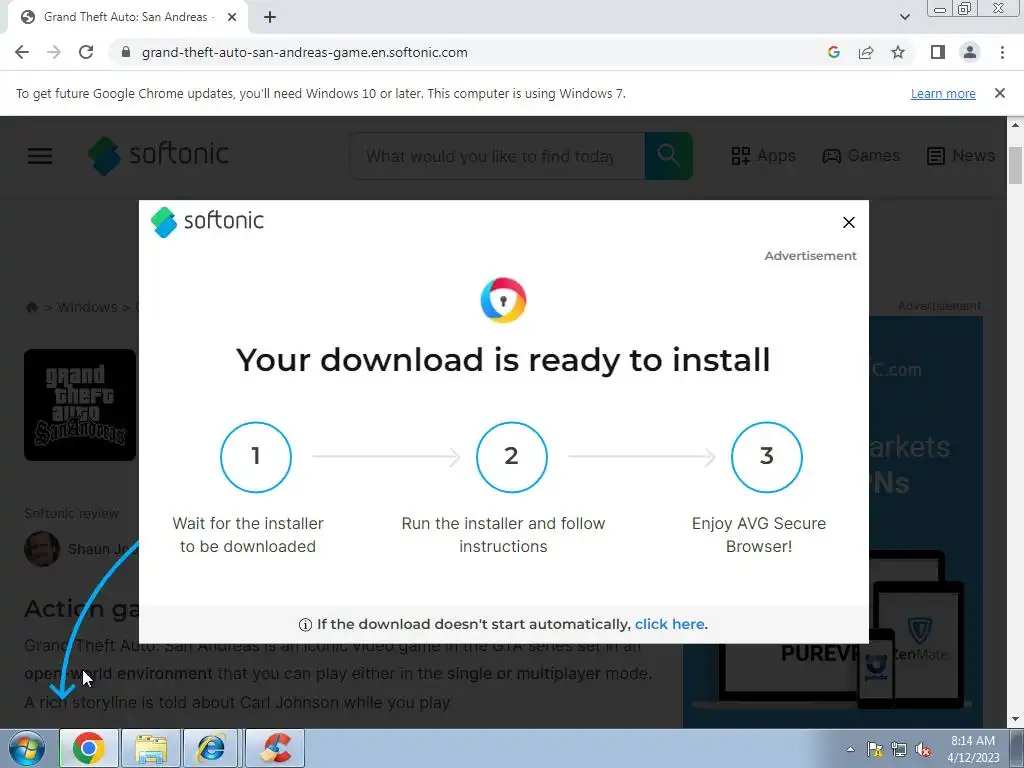
Task: Close the download popup dialog
Action: click(x=848, y=223)
